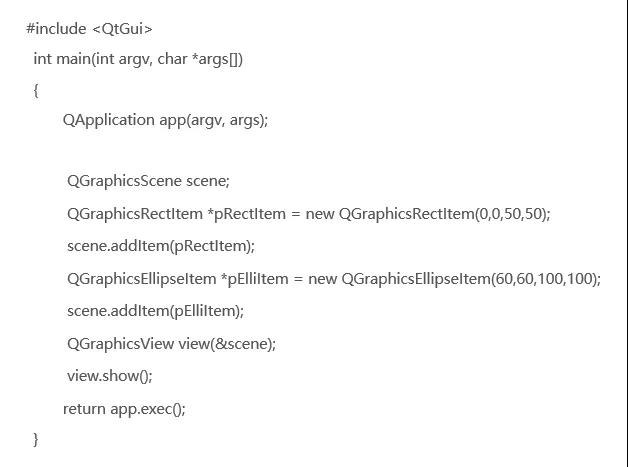The height and width of the screenshot is (467, 628).
Task: Click the #include <QtGui> line
Action: 89,29
